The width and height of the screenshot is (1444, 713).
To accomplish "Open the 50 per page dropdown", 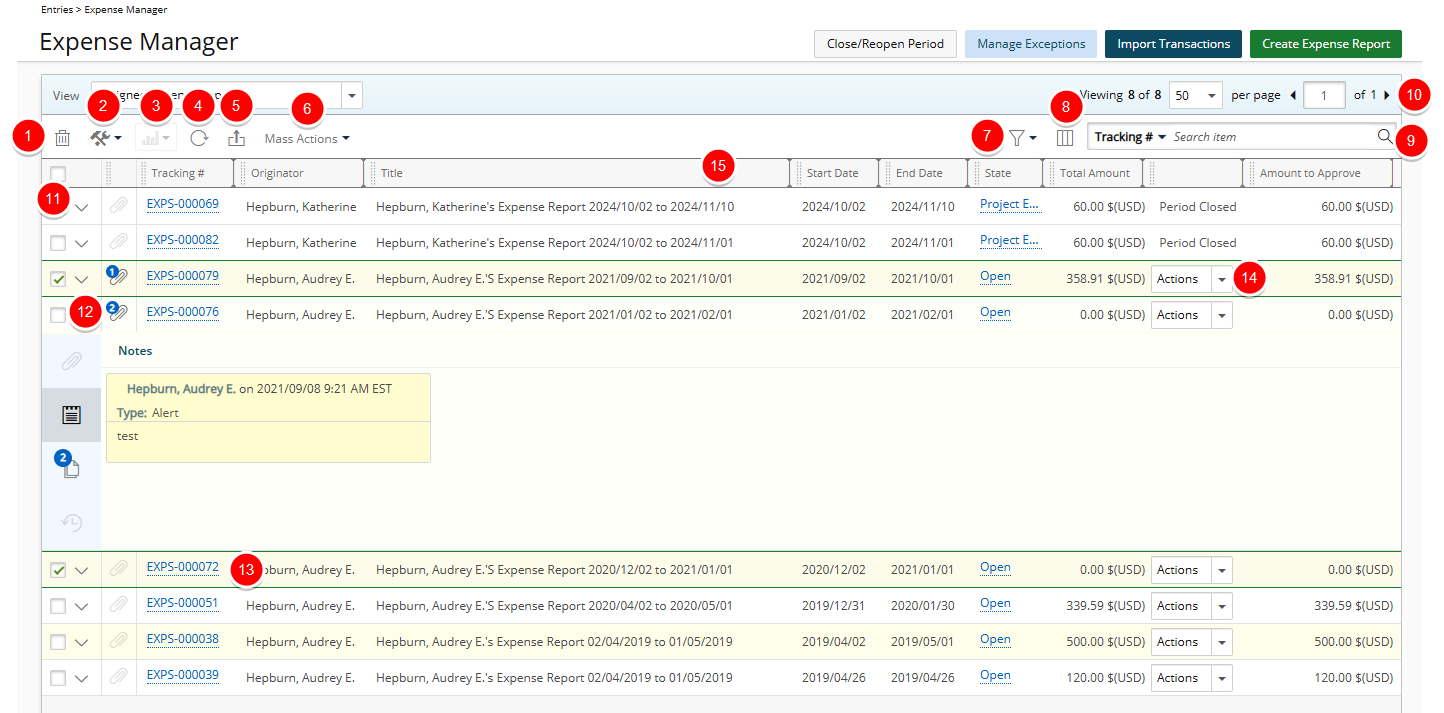I will point(1195,95).
